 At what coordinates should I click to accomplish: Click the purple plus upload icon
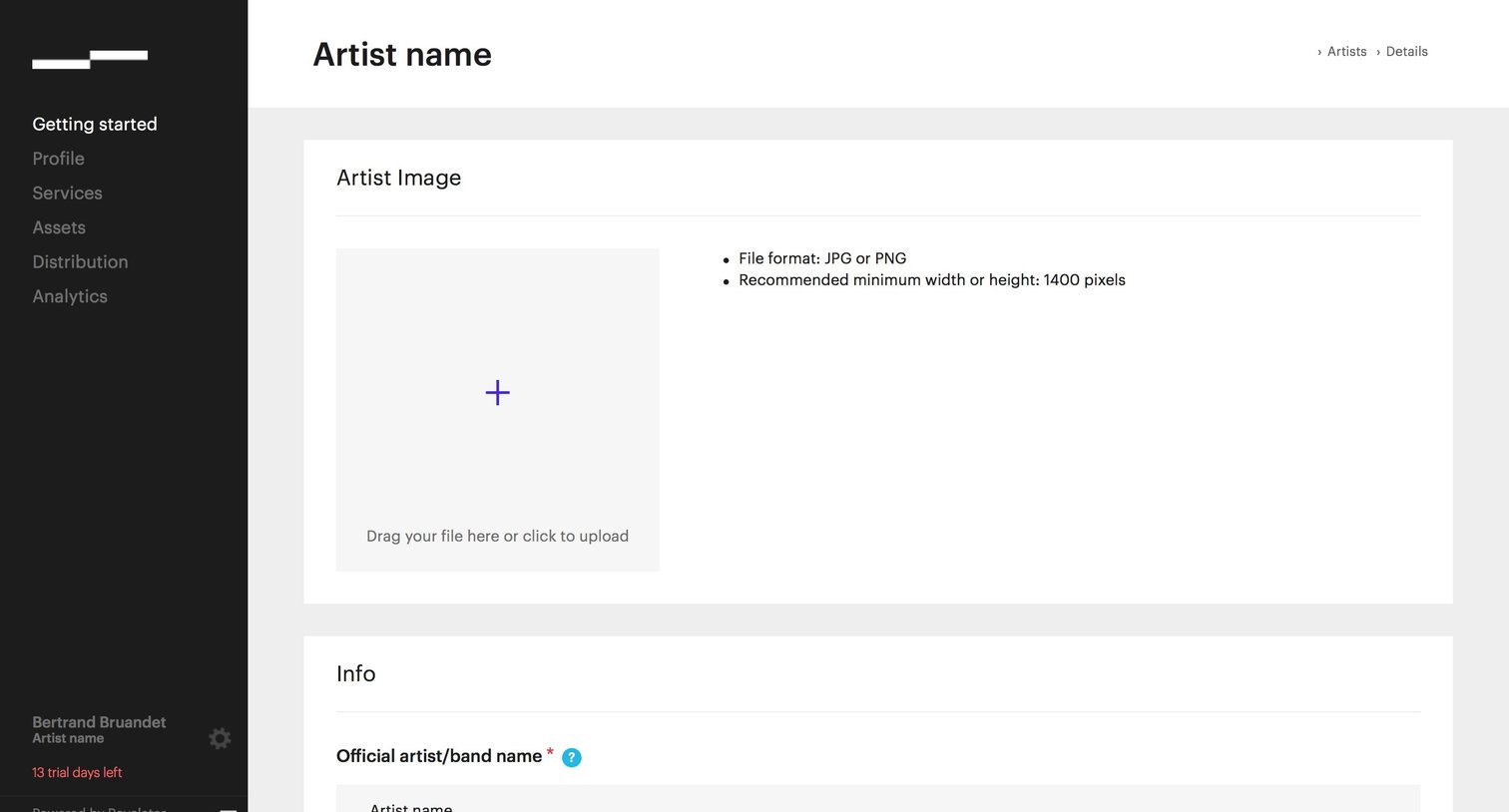tap(497, 393)
